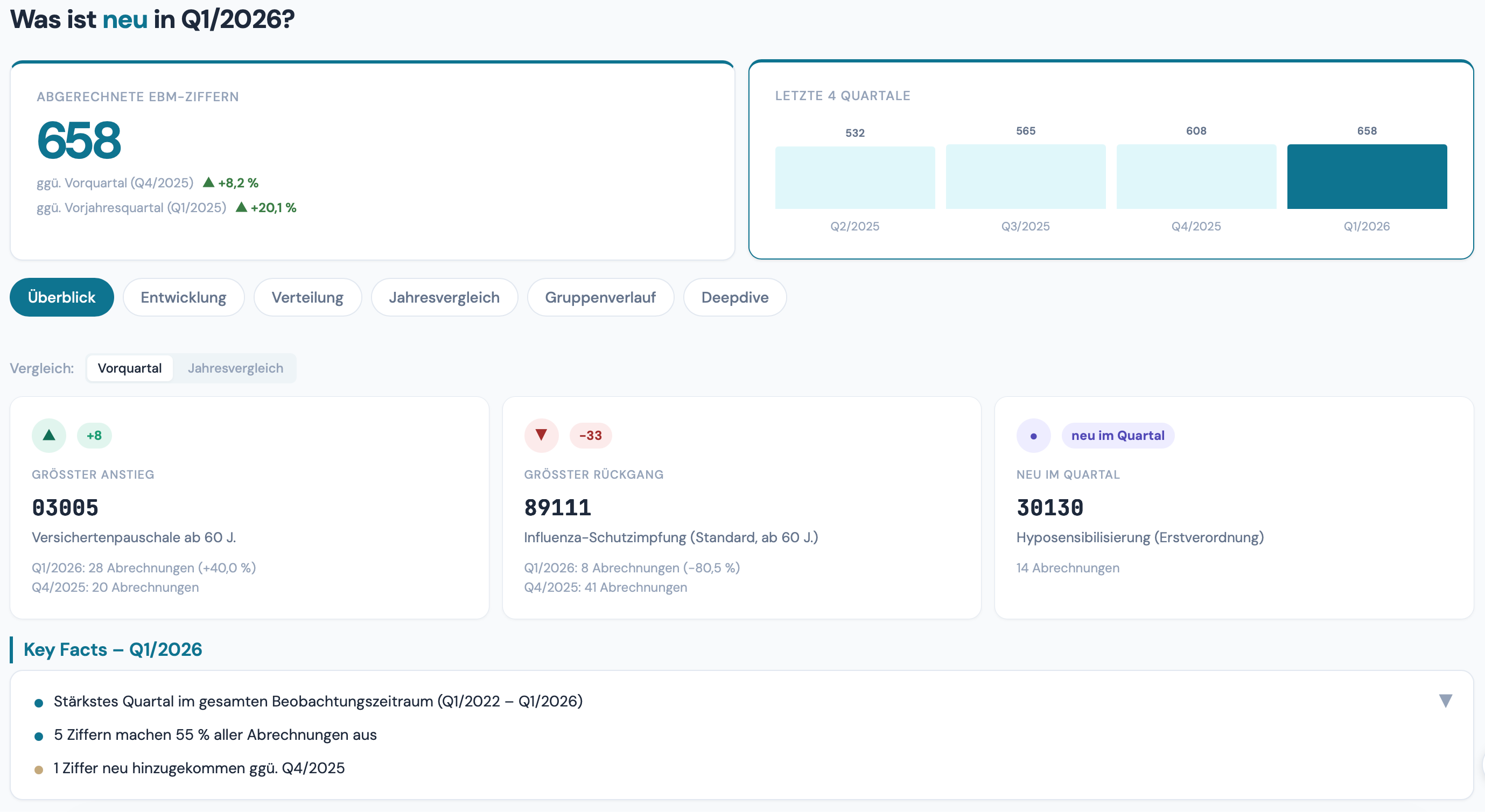This screenshot has height=812, width=1485.
Task: Collapse the Key Facts section via its triangle
Action: click(1446, 700)
